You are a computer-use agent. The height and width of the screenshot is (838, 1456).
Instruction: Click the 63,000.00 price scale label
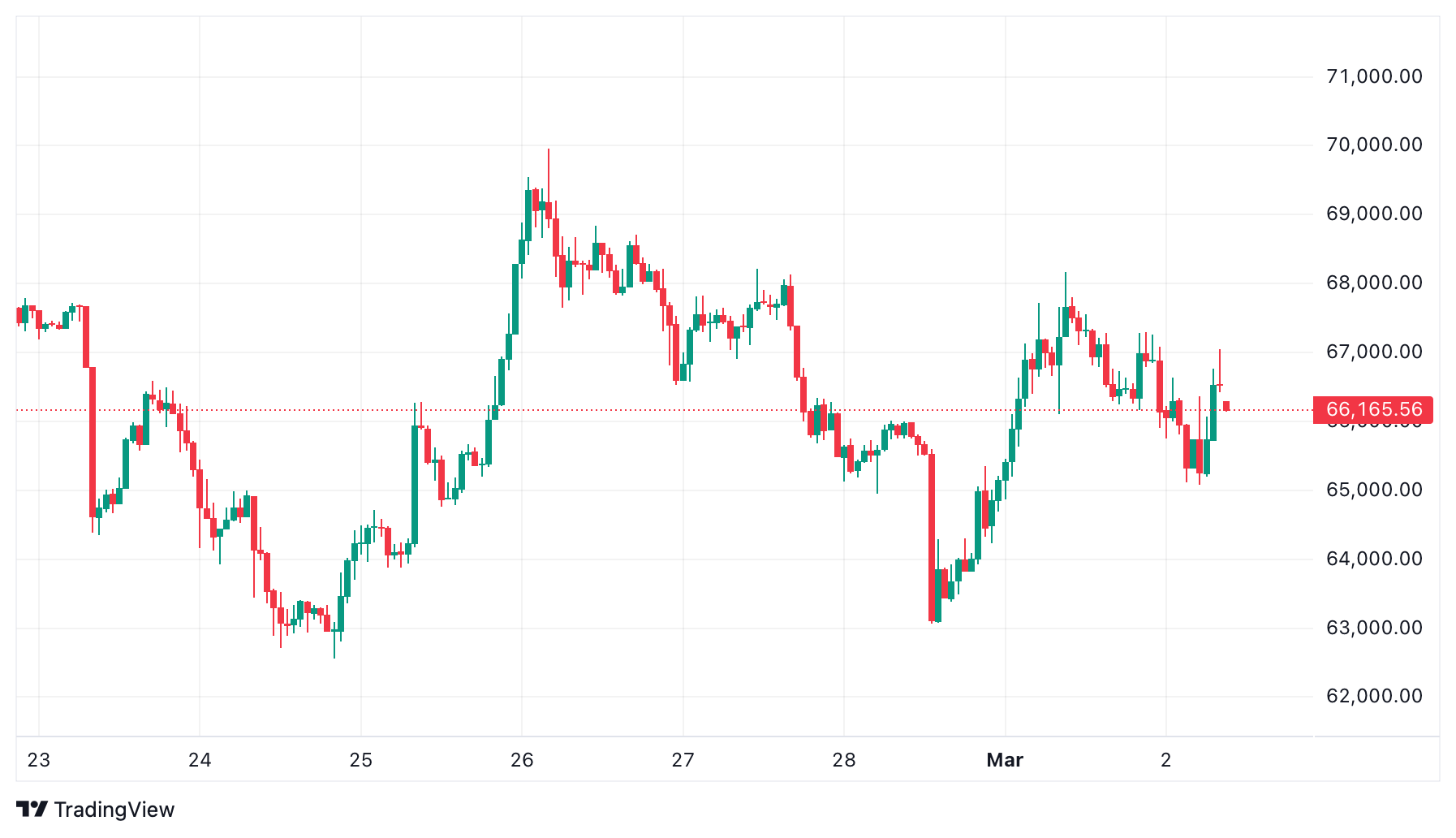coord(1374,628)
